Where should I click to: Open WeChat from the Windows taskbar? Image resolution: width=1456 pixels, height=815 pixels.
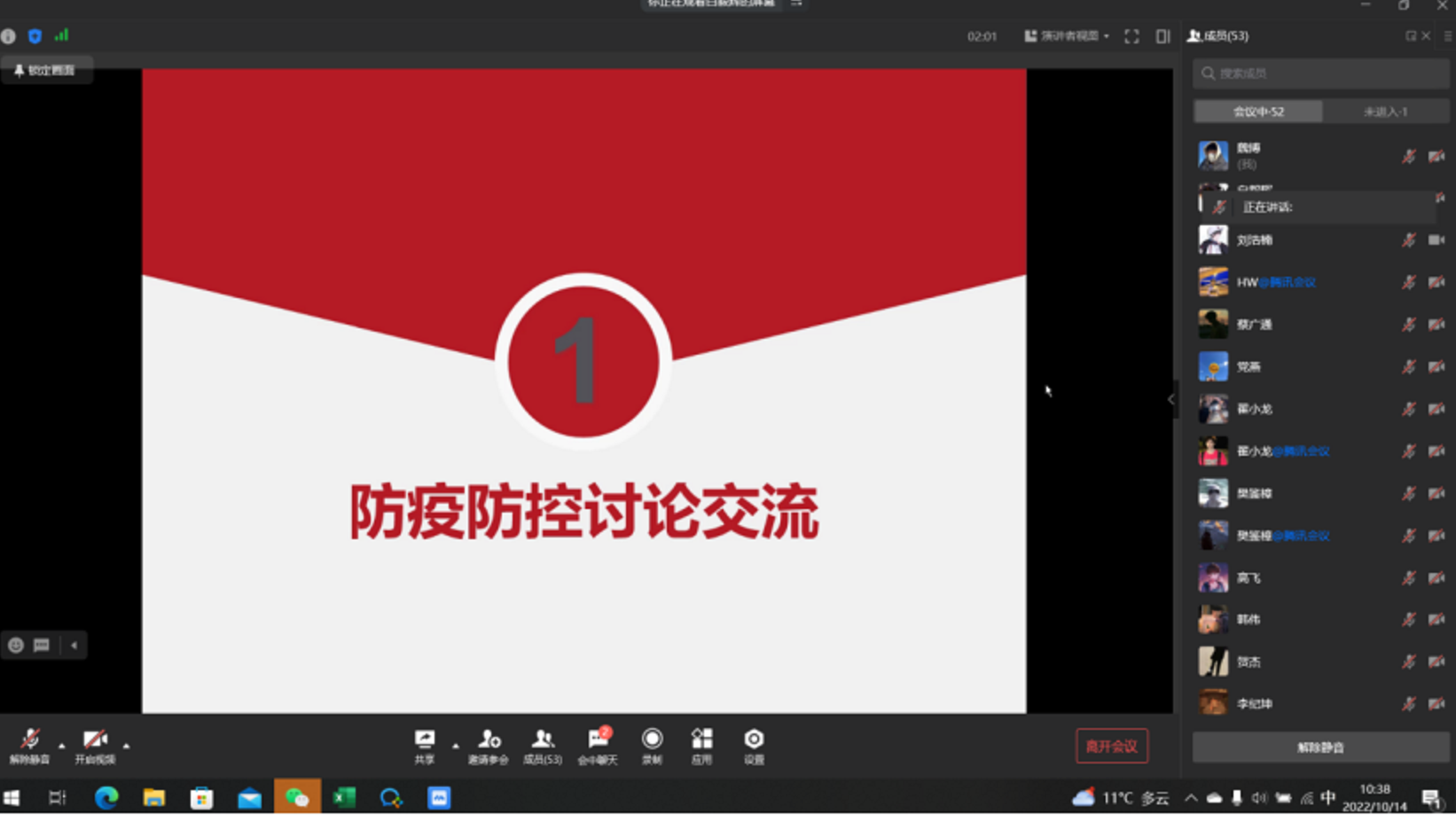coord(296,798)
